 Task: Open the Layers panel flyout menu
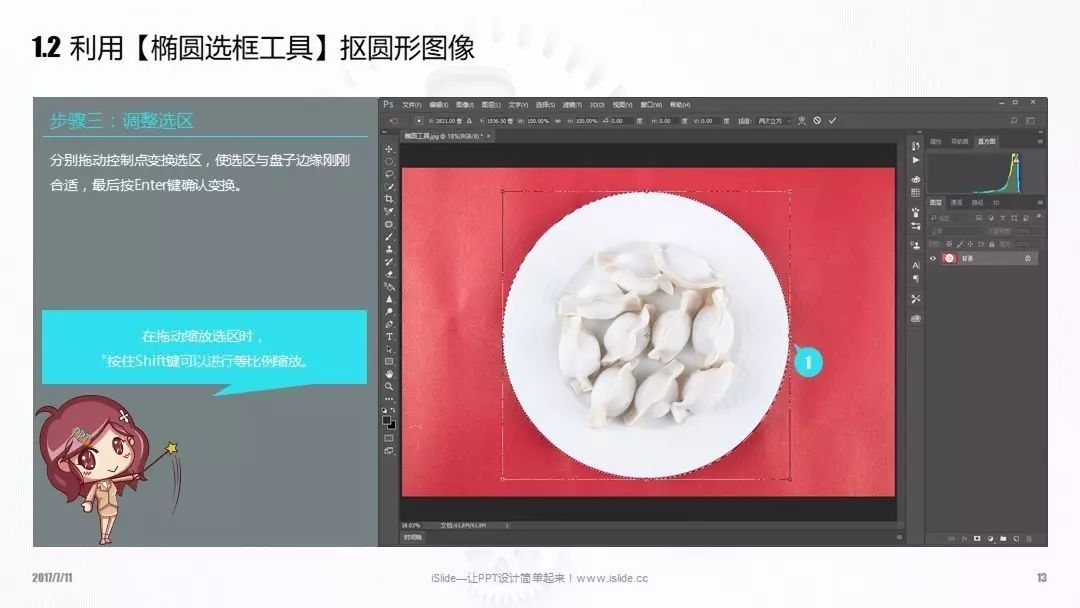coord(1040,202)
